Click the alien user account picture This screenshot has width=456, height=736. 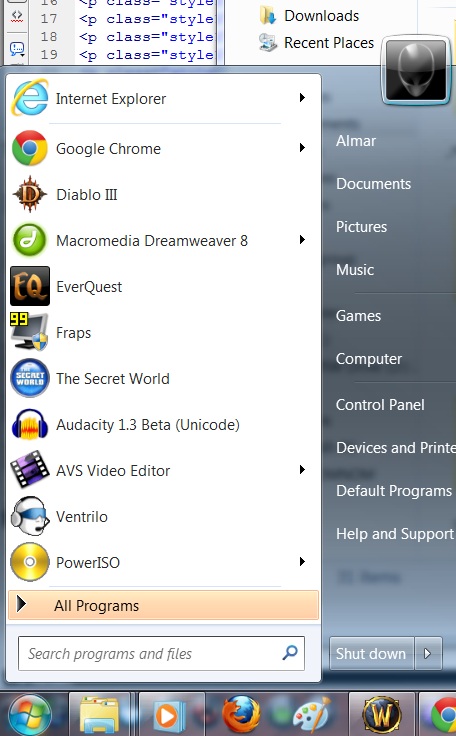coord(416,70)
